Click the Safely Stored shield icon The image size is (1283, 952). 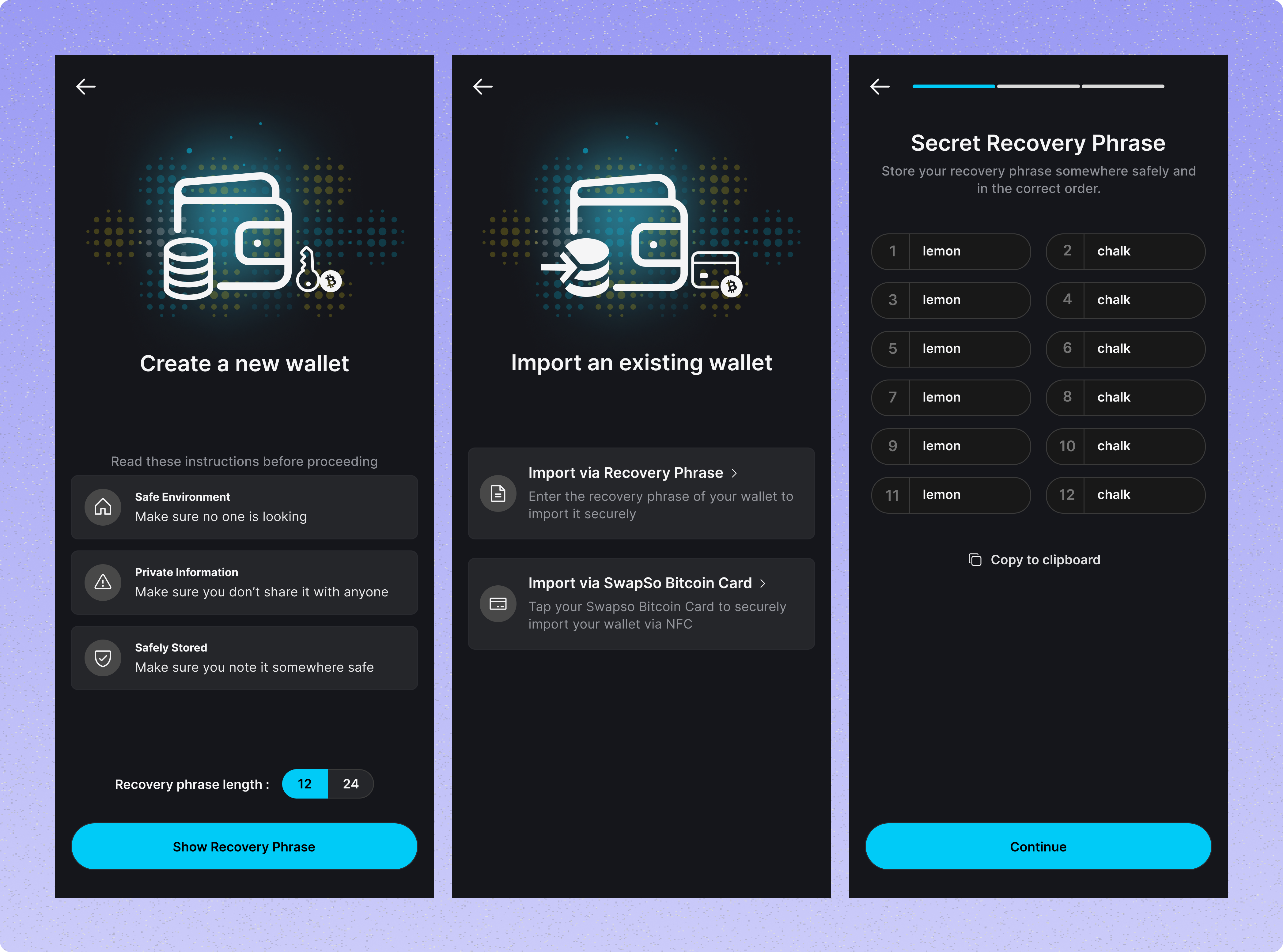[103, 658]
